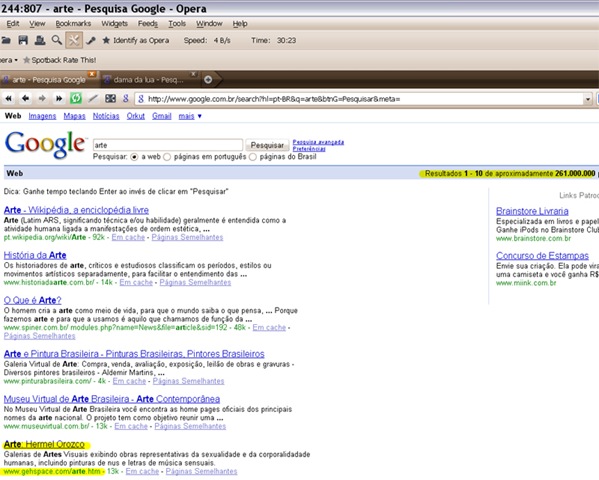
Task: Click the wand icon in address toolbar
Action: [93, 99]
